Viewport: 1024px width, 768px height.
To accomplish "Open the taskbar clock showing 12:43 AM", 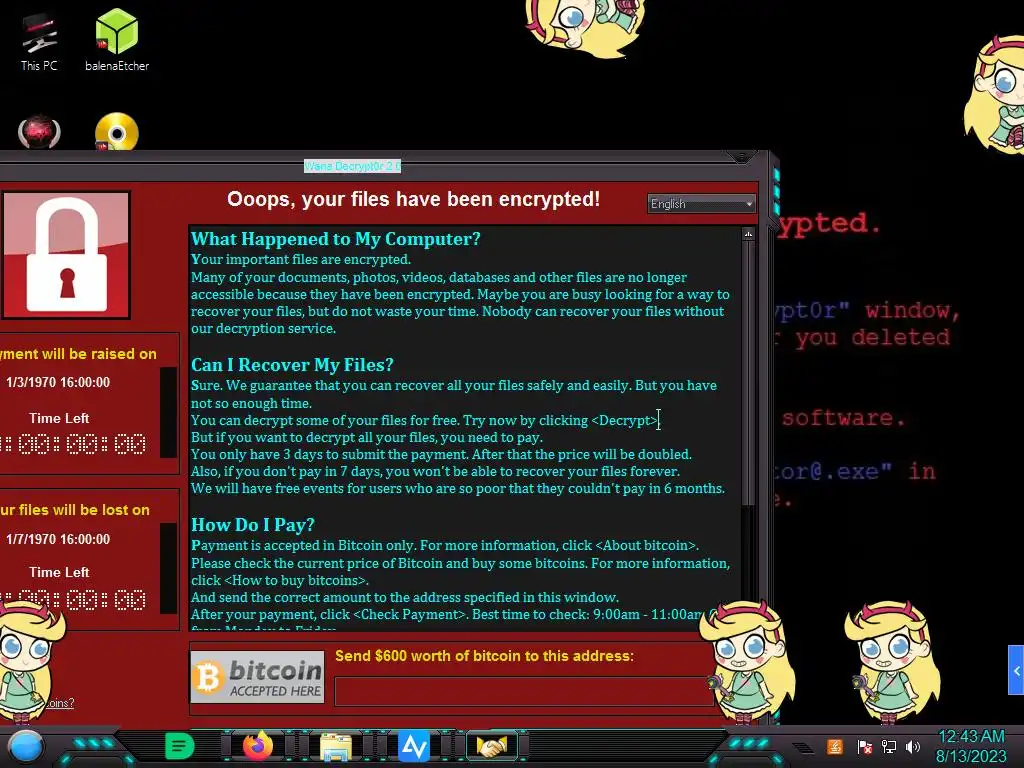I will (971, 746).
